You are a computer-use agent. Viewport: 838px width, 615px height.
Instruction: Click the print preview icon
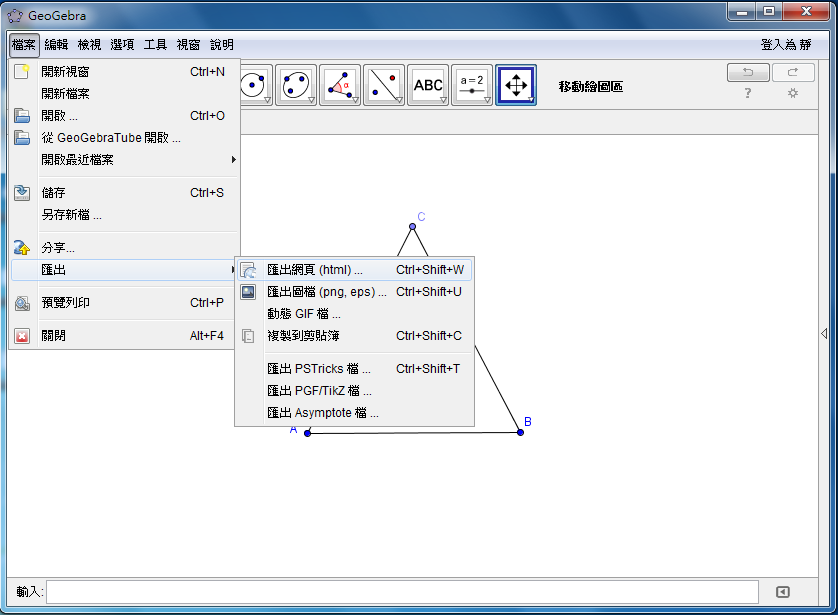(22, 303)
